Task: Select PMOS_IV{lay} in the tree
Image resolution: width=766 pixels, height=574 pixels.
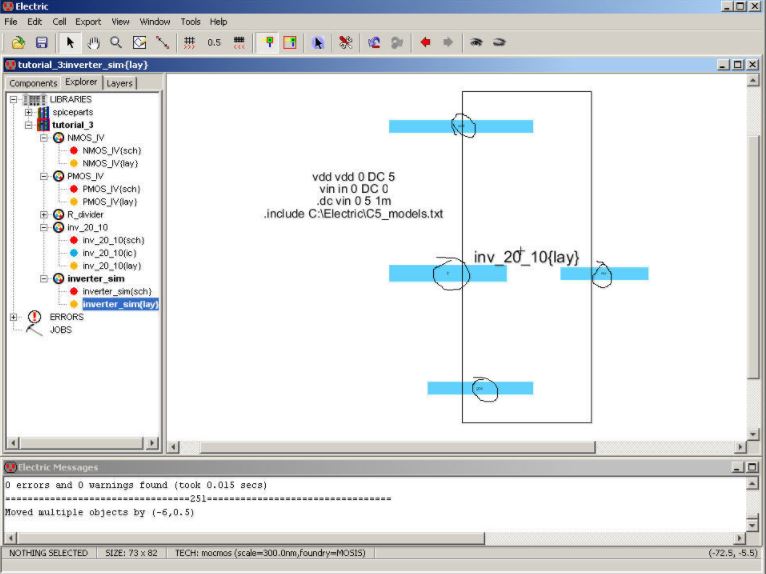Action: 109,201
